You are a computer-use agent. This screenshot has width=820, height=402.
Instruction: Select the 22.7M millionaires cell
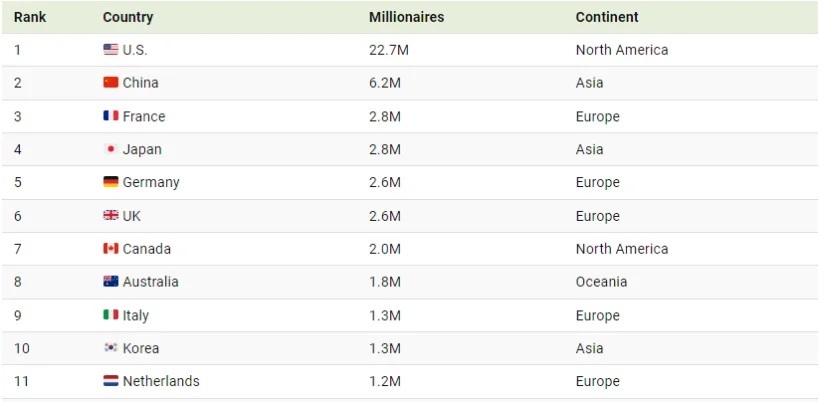click(389, 50)
